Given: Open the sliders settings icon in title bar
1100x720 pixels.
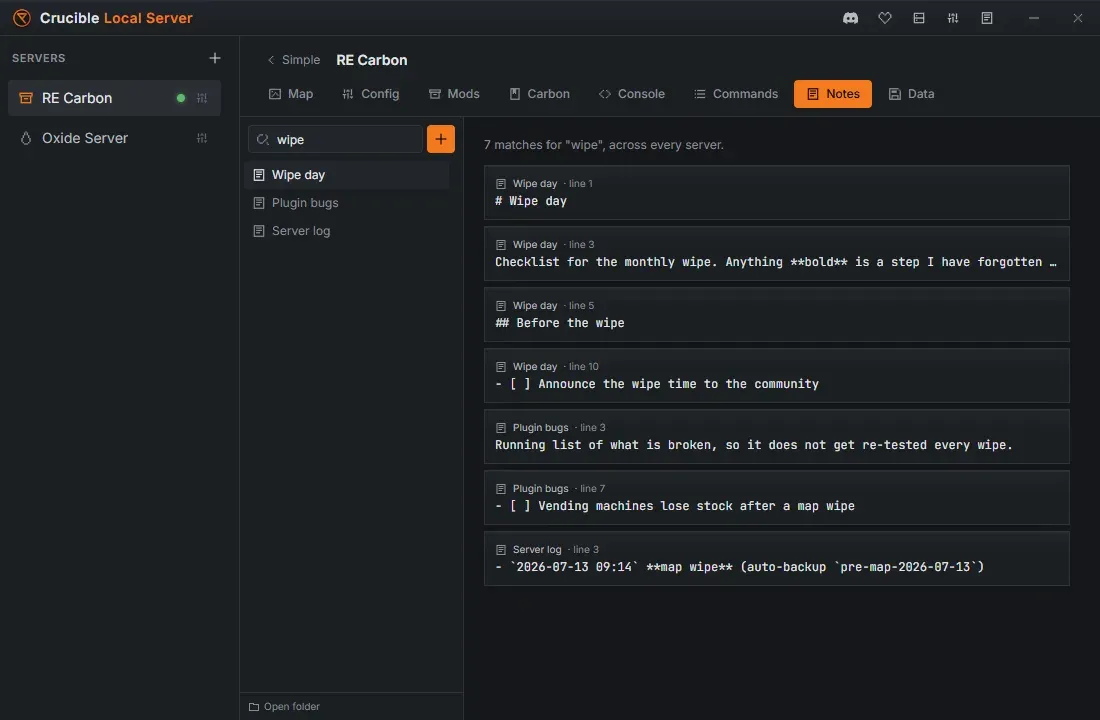Looking at the screenshot, I should coord(953,18).
